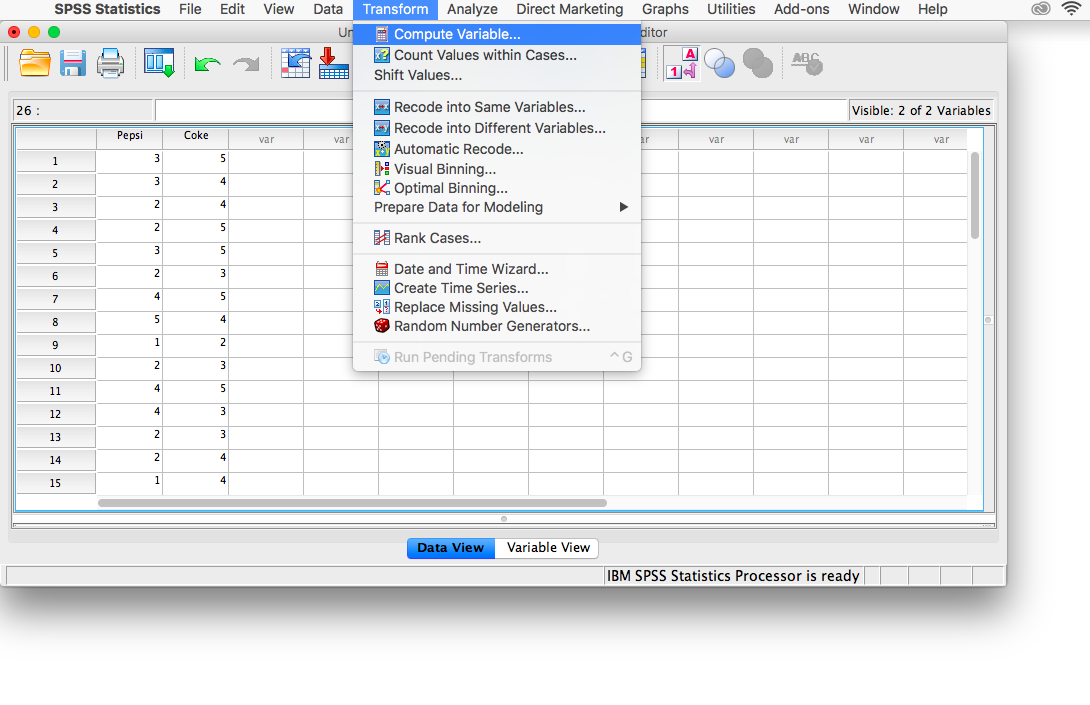Click the Pepsi column header
The image size is (1090, 705).
[x=130, y=137]
